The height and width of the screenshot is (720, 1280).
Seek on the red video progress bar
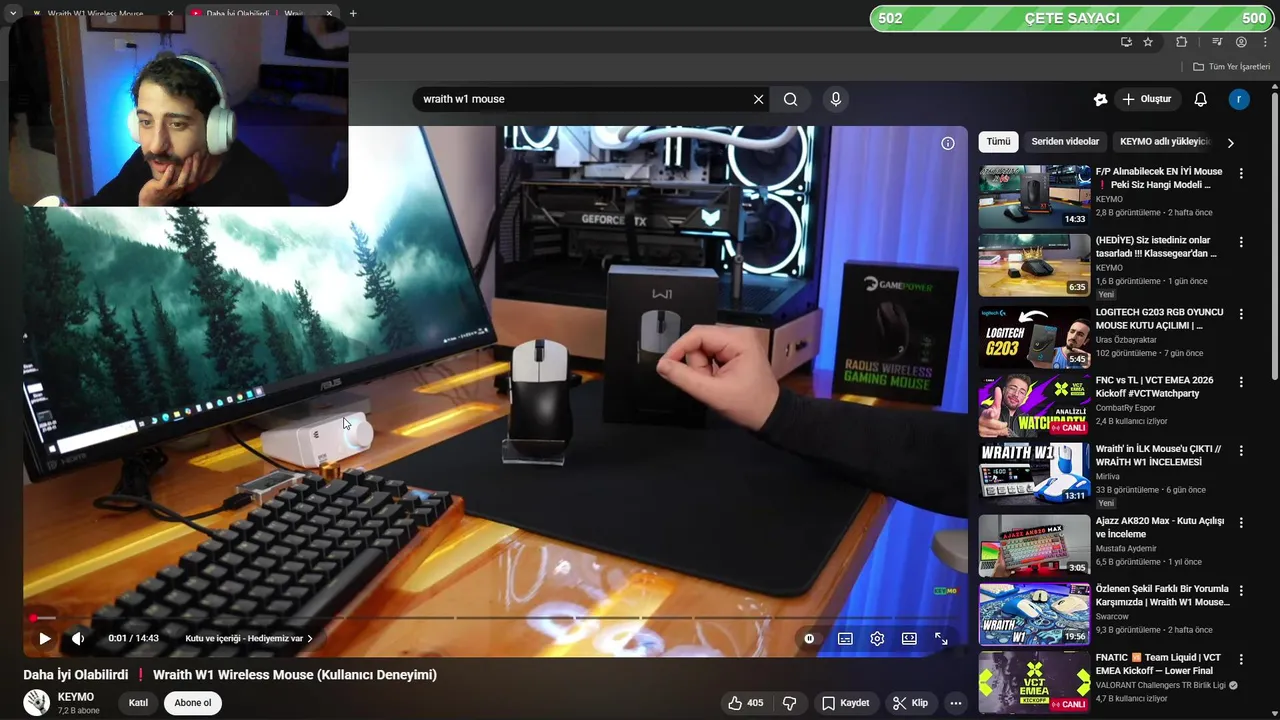point(495,618)
